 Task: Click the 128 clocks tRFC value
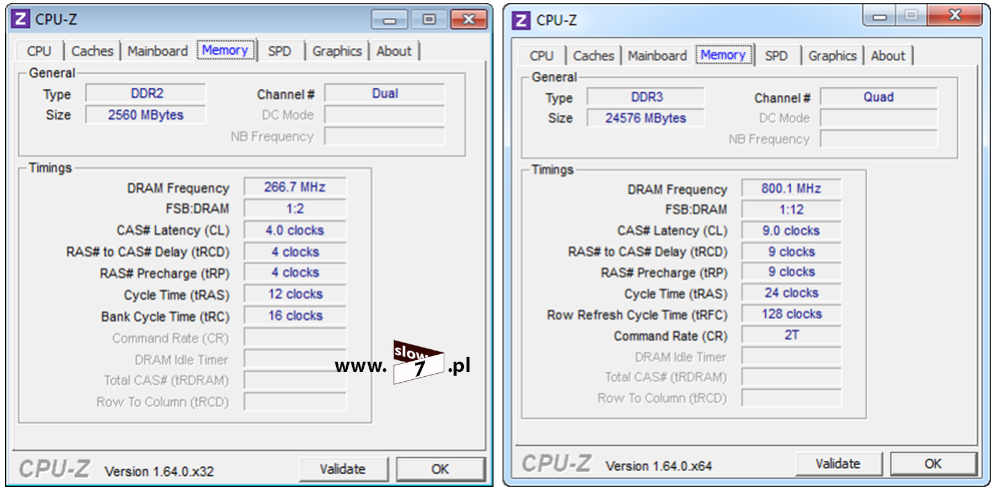pos(791,314)
